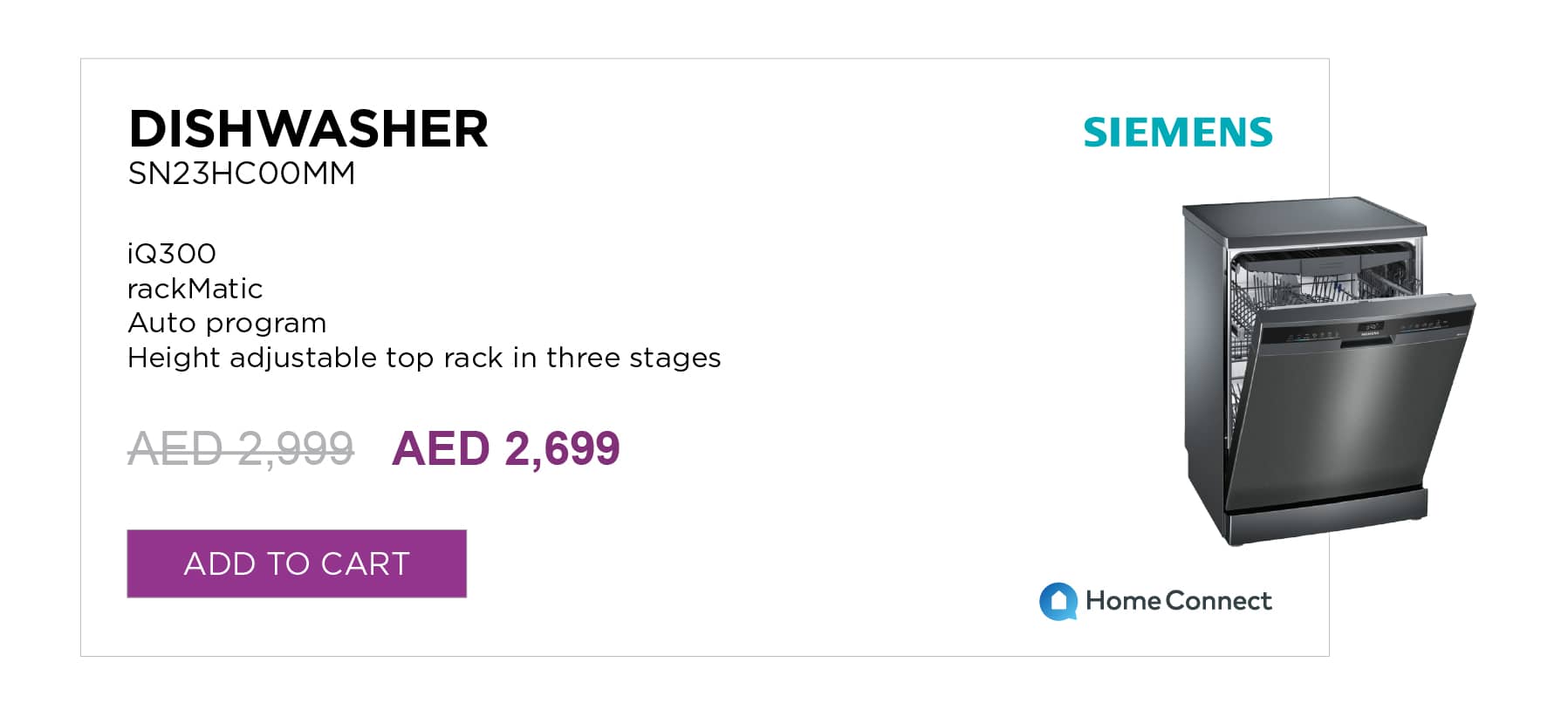Screen dimensions: 1568x710
Task: Open the dishwasher product image
Action: tap(1328, 372)
